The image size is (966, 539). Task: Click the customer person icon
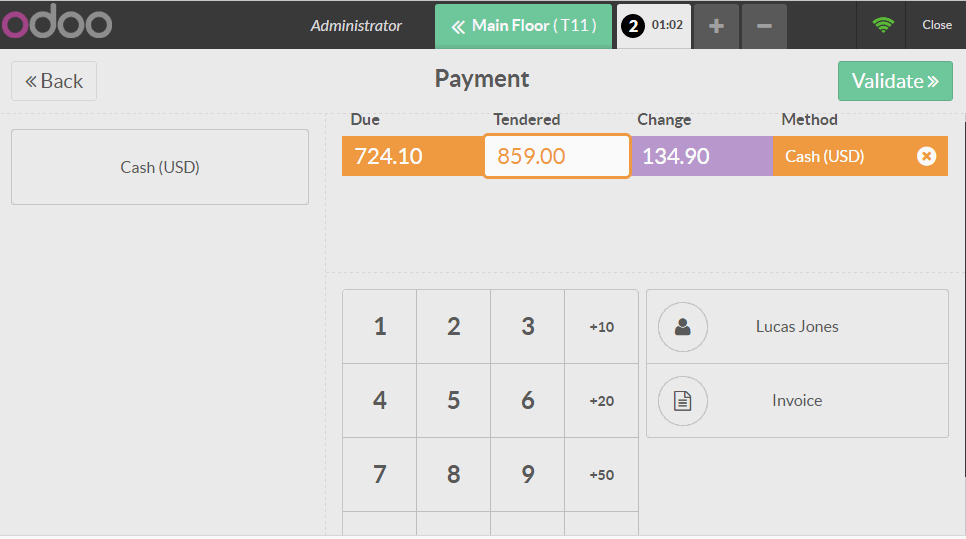(683, 327)
